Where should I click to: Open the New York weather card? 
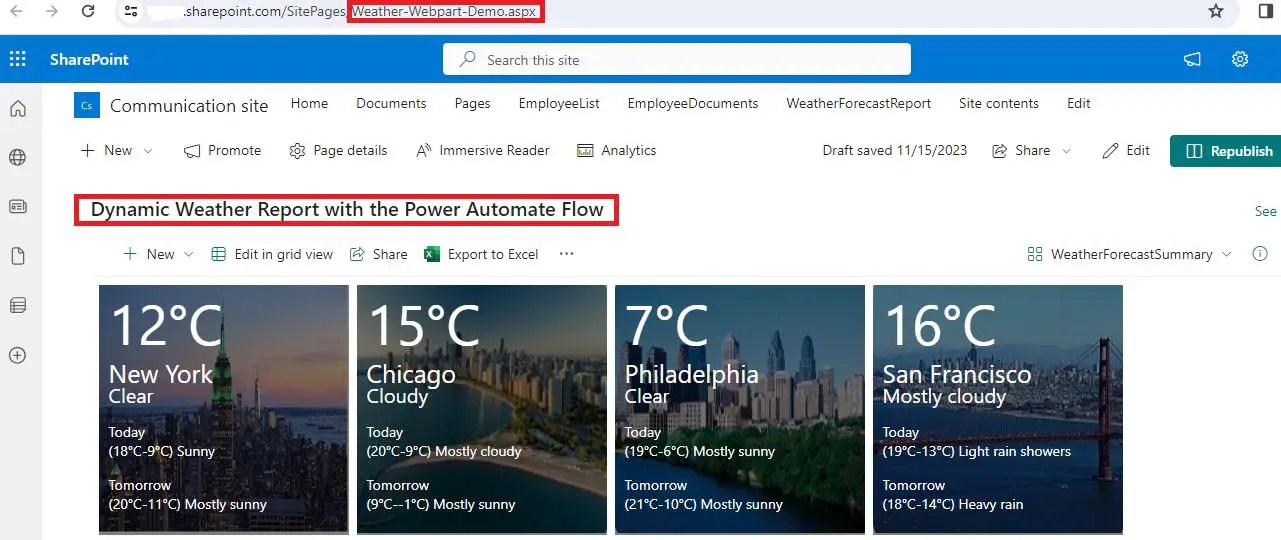[224, 409]
